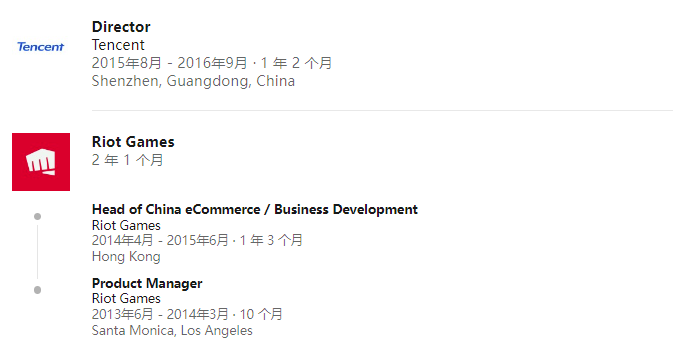Open Head of China eCommerce / Business Development title
This screenshot has width=686, height=360.
pos(255,210)
